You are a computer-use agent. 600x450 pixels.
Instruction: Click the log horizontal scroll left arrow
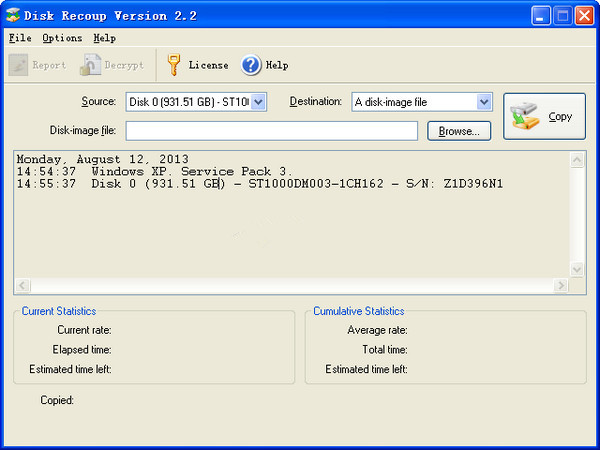click(23, 285)
